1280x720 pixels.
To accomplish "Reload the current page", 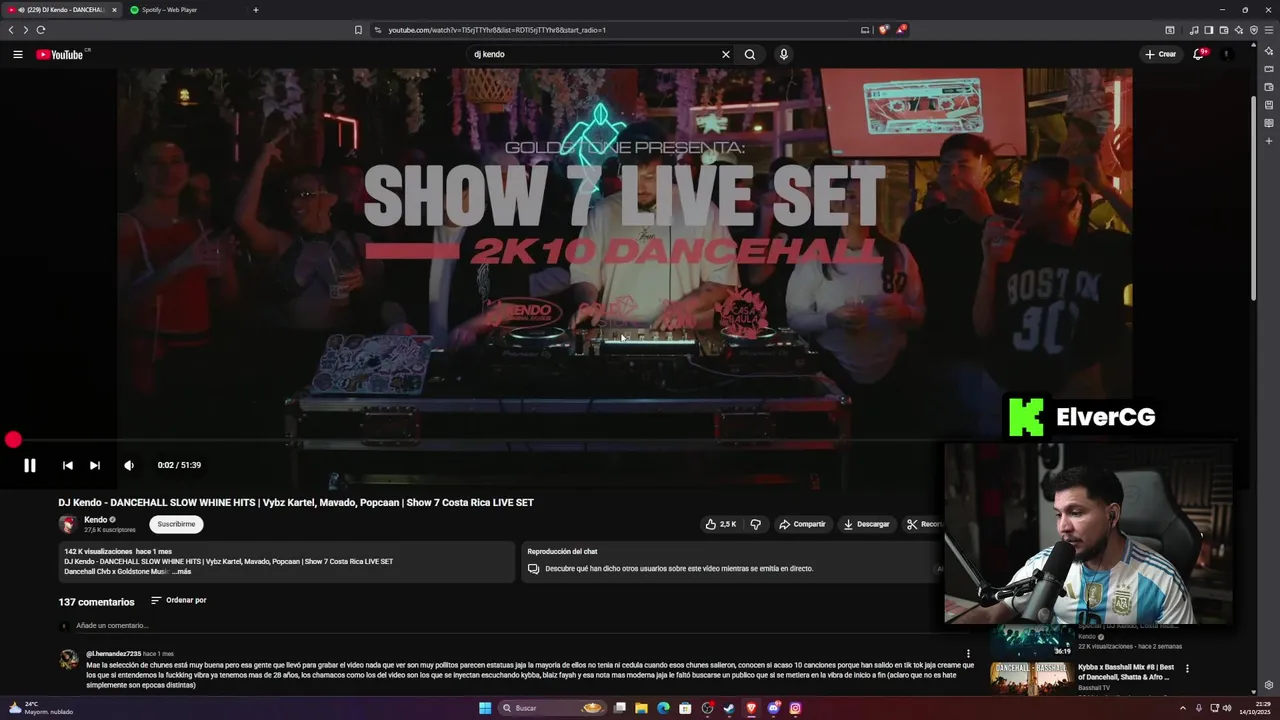I will [x=41, y=30].
